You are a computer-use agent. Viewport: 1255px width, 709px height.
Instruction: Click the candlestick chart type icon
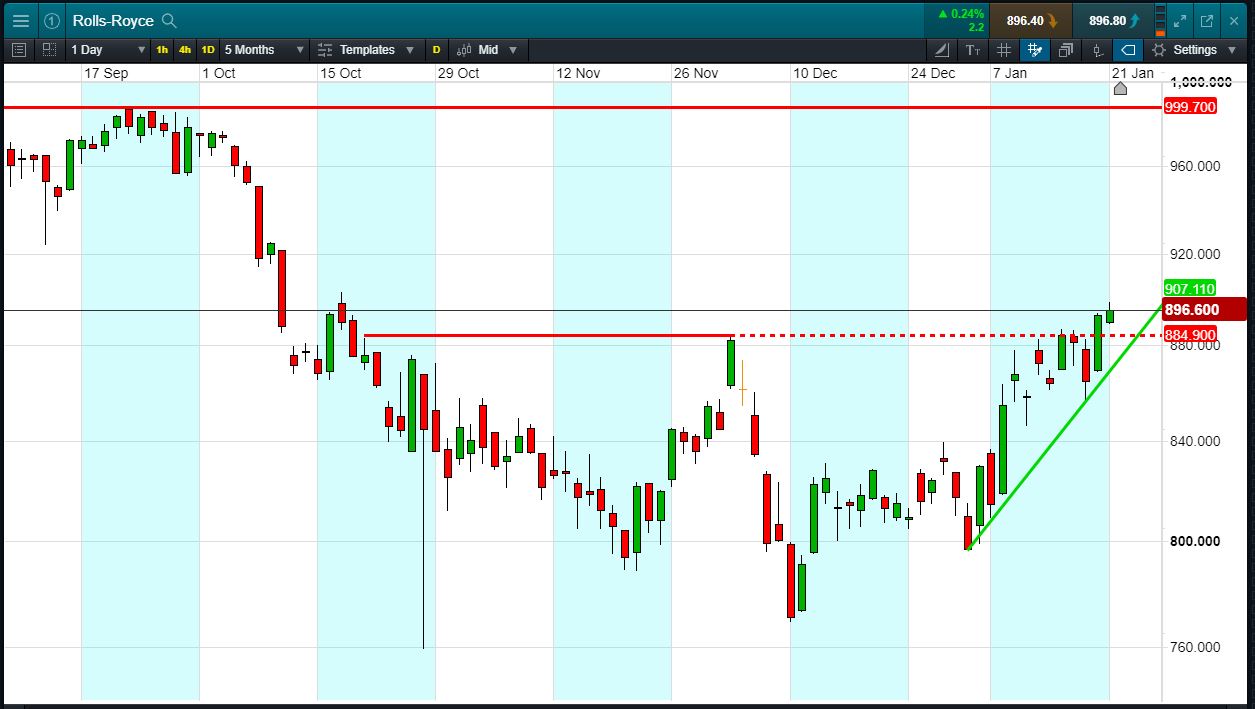(465, 50)
